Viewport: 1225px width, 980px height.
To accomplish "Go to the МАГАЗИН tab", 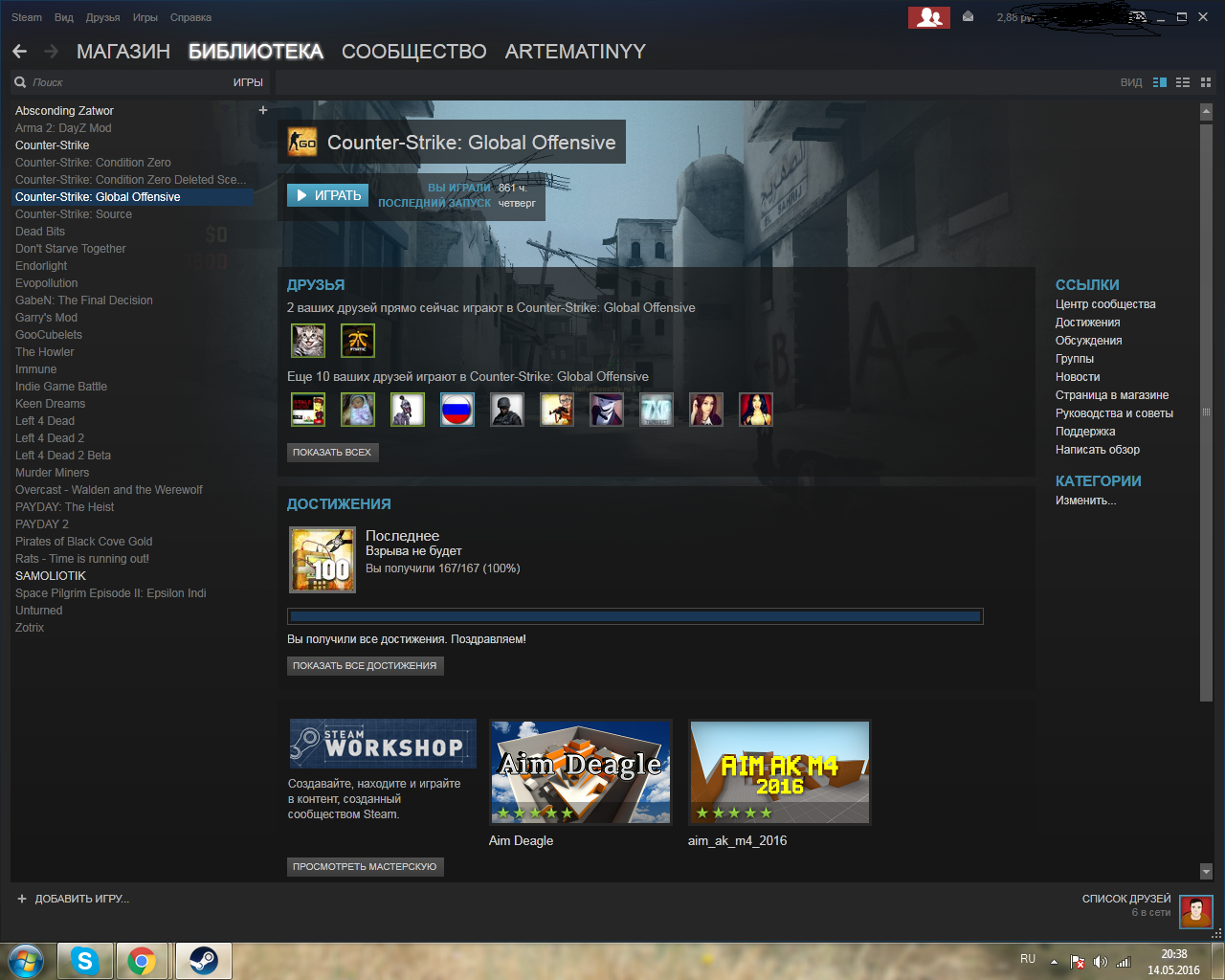I will click(123, 52).
